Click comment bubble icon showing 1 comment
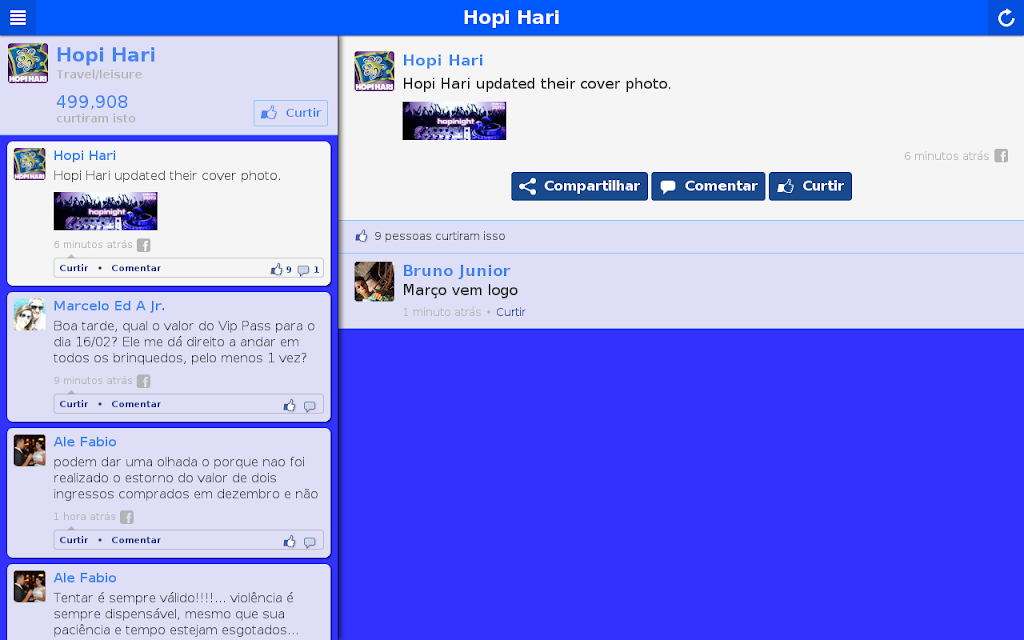This screenshot has width=1024, height=640. 303,270
